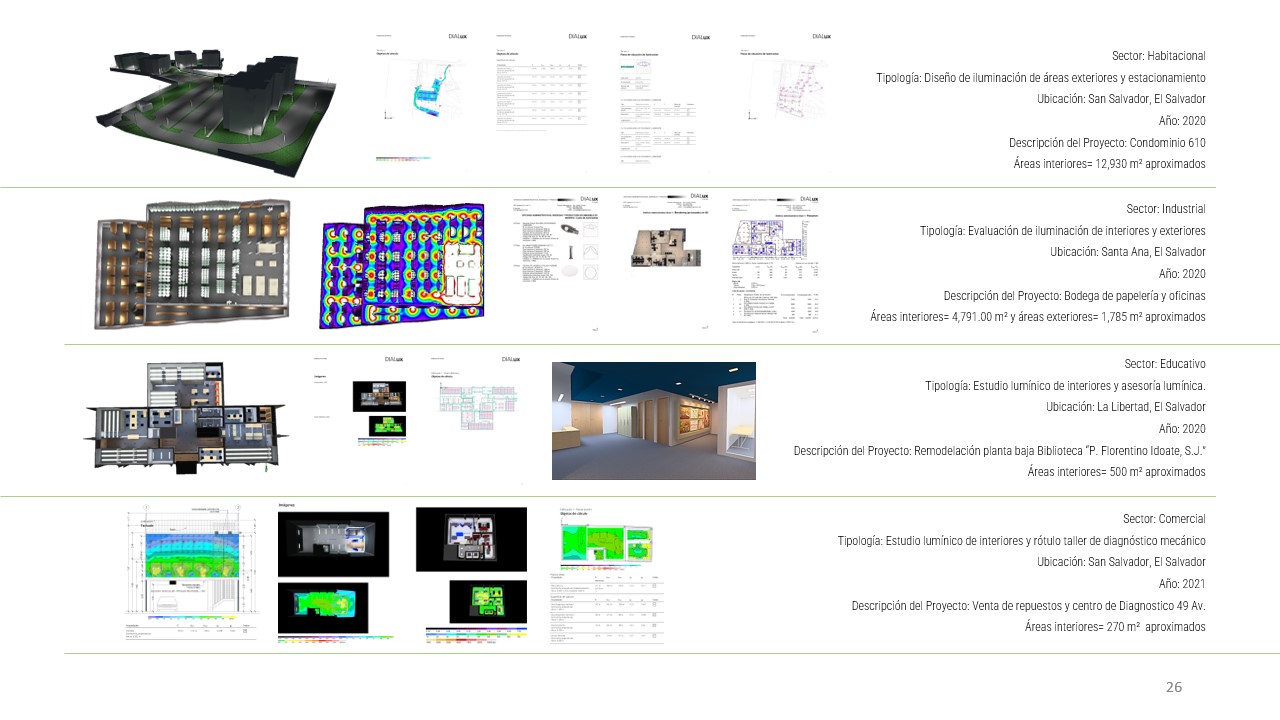
Task: Click the Descripción del Proyecto: Condominio 610 text
Action: [1105, 142]
